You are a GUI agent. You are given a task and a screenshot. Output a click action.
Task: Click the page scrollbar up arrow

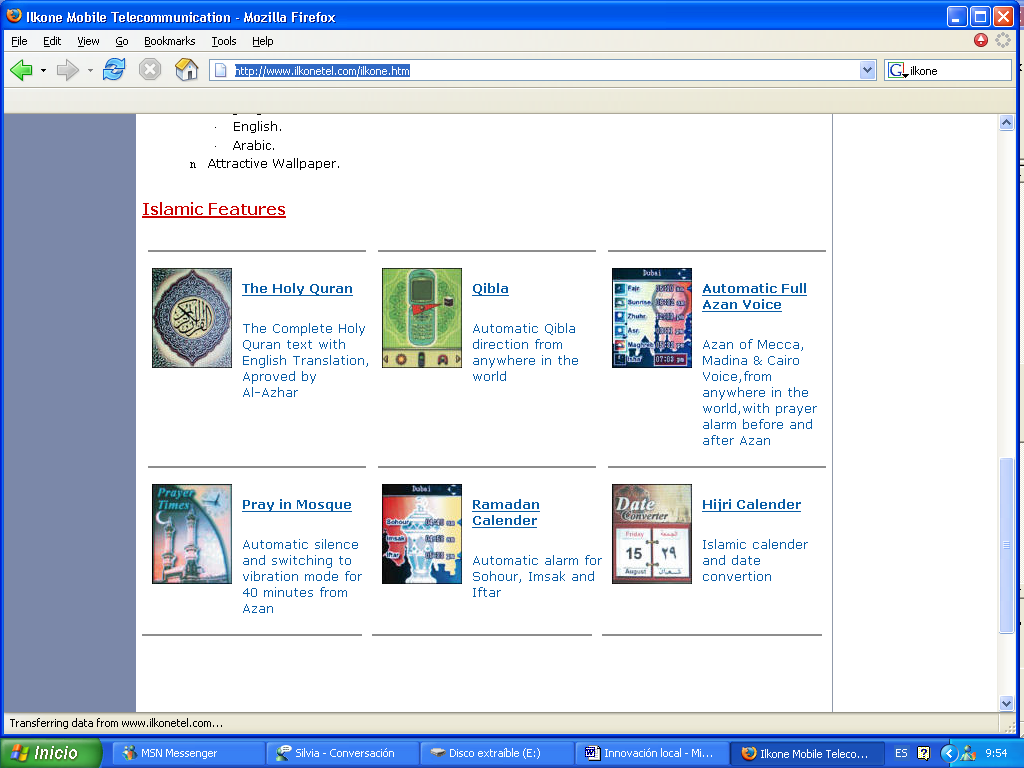[1006, 122]
